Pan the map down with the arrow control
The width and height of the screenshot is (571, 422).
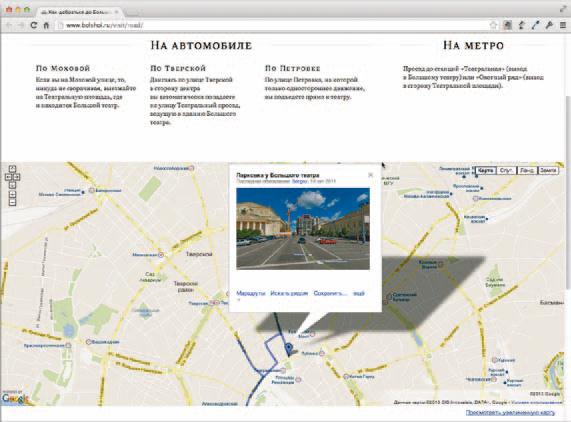(12, 186)
